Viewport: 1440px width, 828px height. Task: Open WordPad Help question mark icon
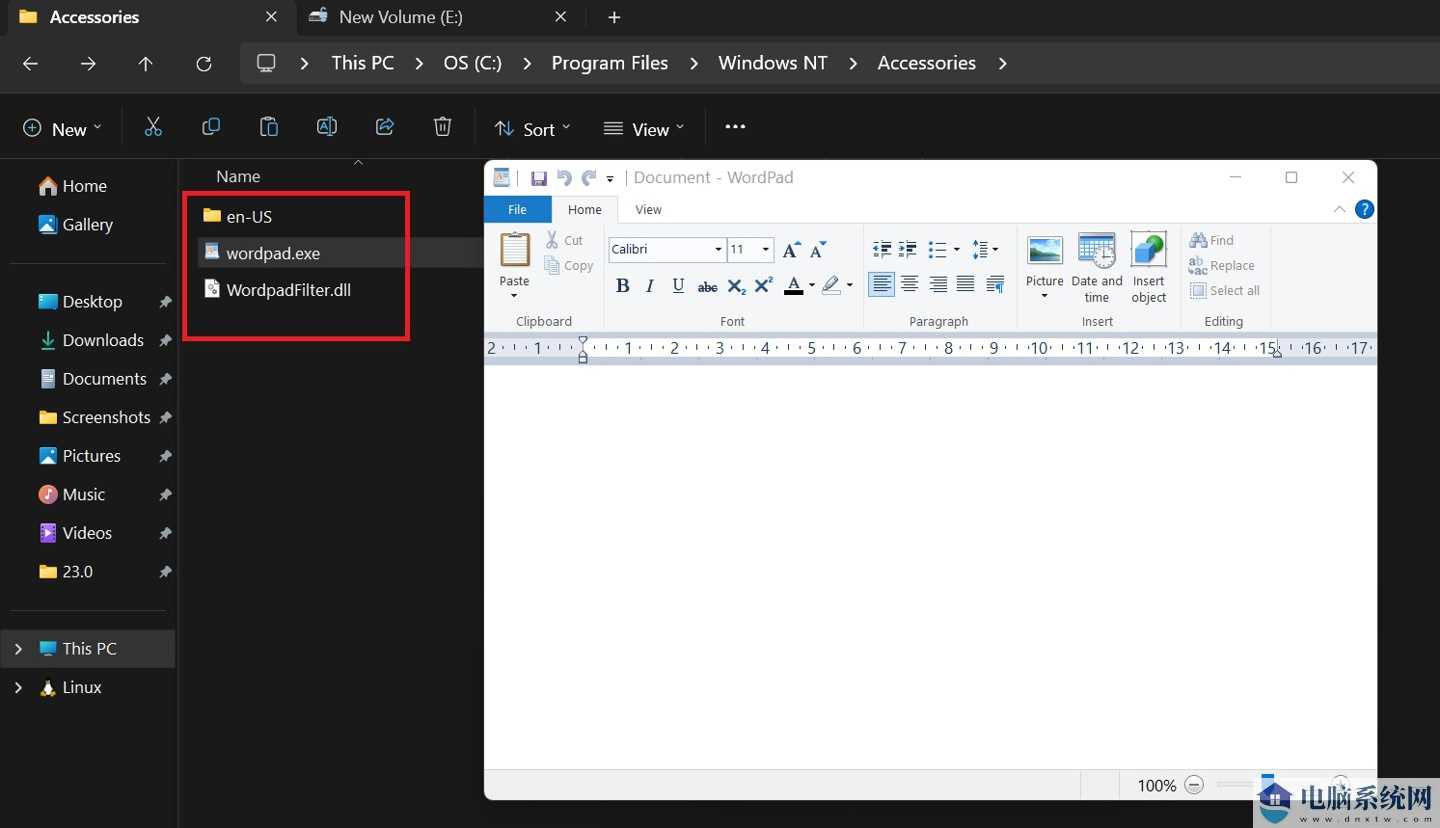[1364, 209]
